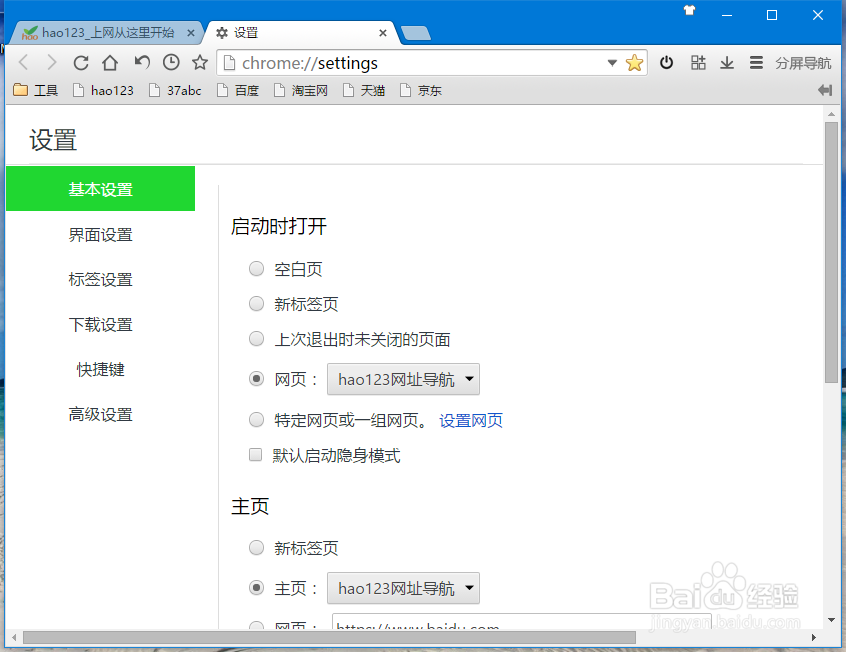Click the 分屏导航 button
The width and height of the screenshot is (846, 652).
pyautogui.click(x=802, y=62)
